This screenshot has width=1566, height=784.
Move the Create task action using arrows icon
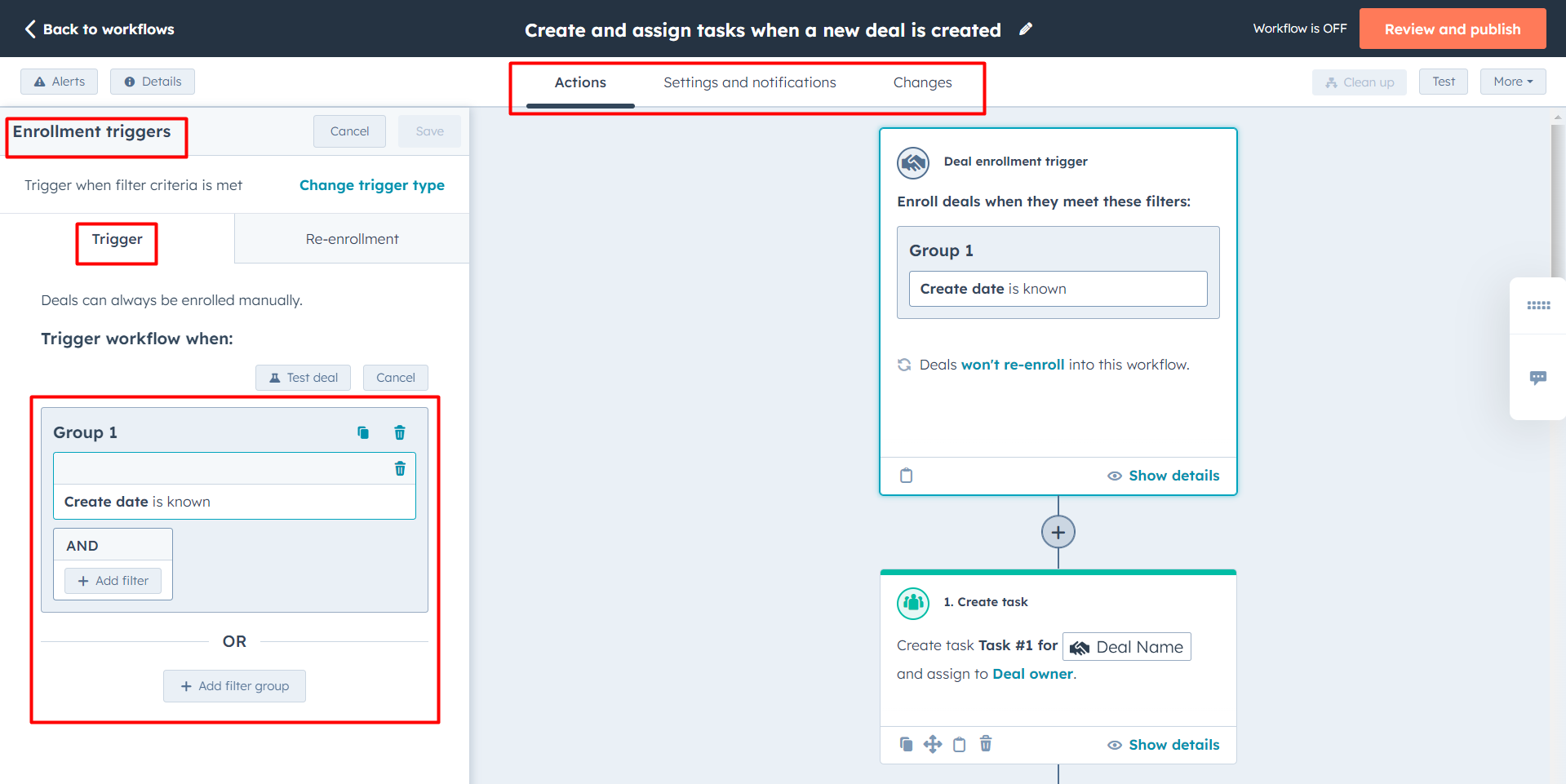pyautogui.click(x=932, y=743)
